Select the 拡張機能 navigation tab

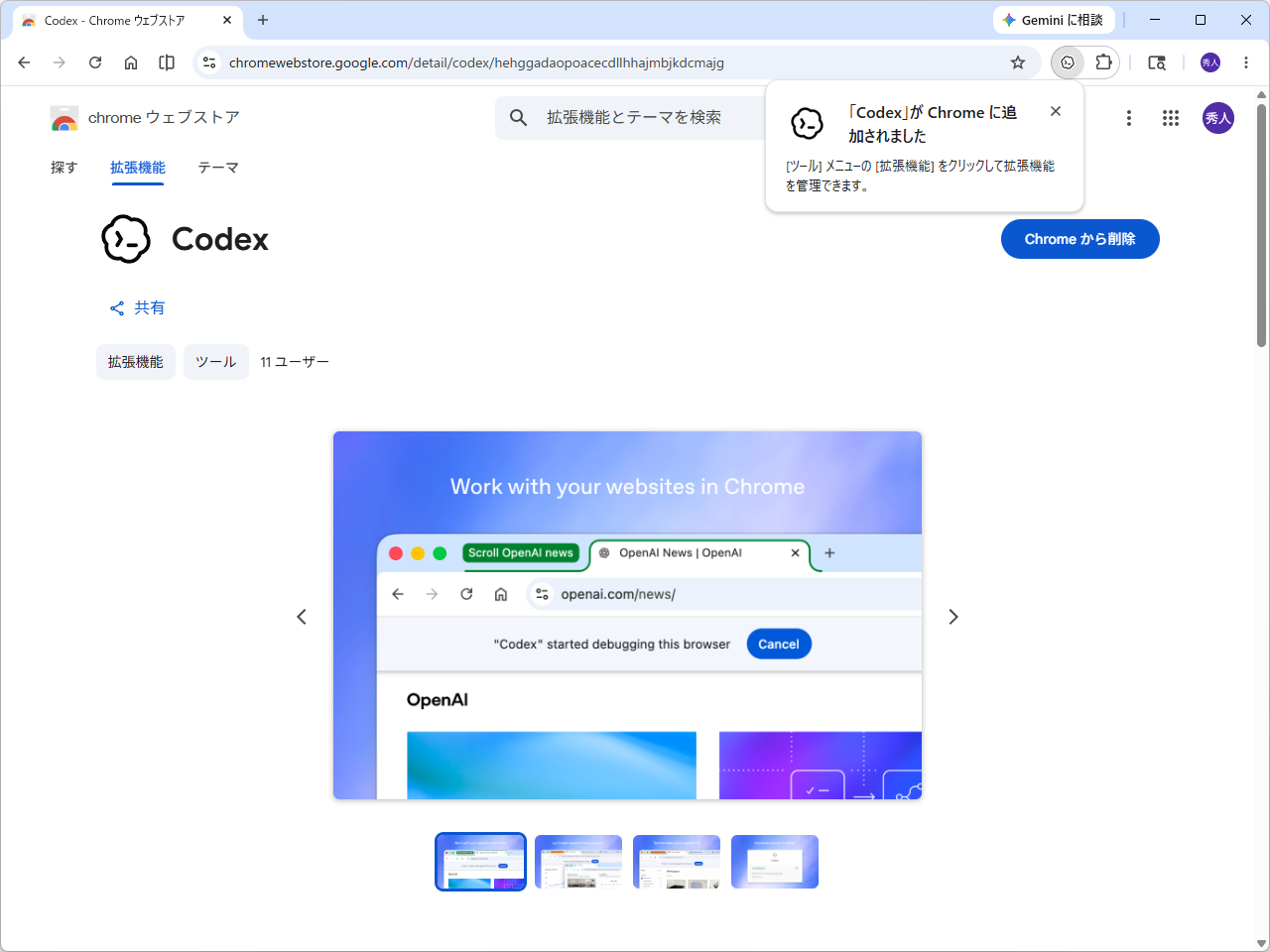(138, 168)
